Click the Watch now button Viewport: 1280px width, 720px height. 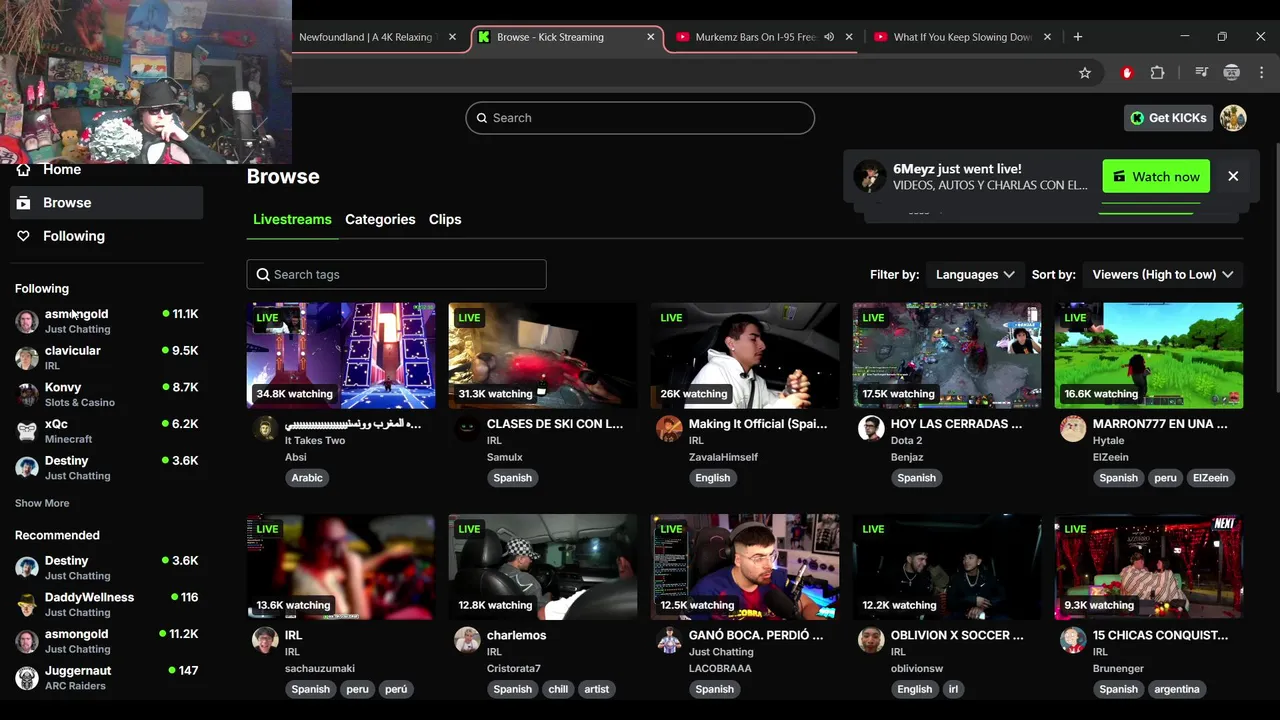pyautogui.click(x=1156, y=176)
